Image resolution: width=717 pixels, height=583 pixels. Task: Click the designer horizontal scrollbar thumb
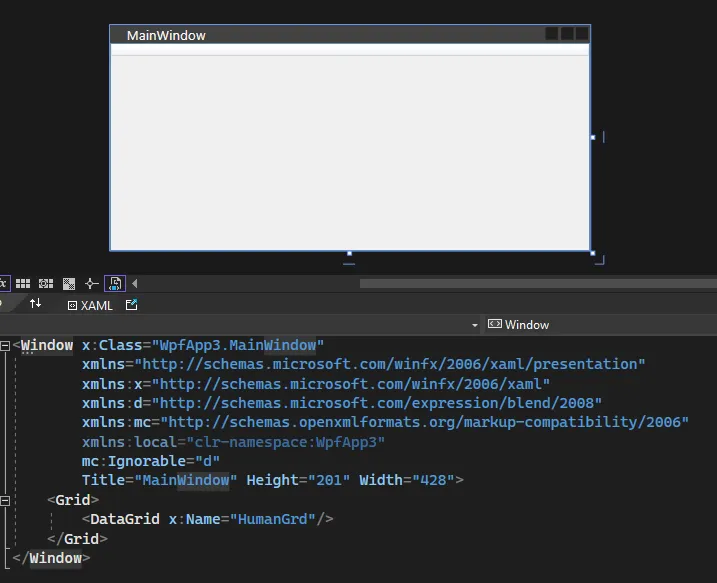(538, 284)
